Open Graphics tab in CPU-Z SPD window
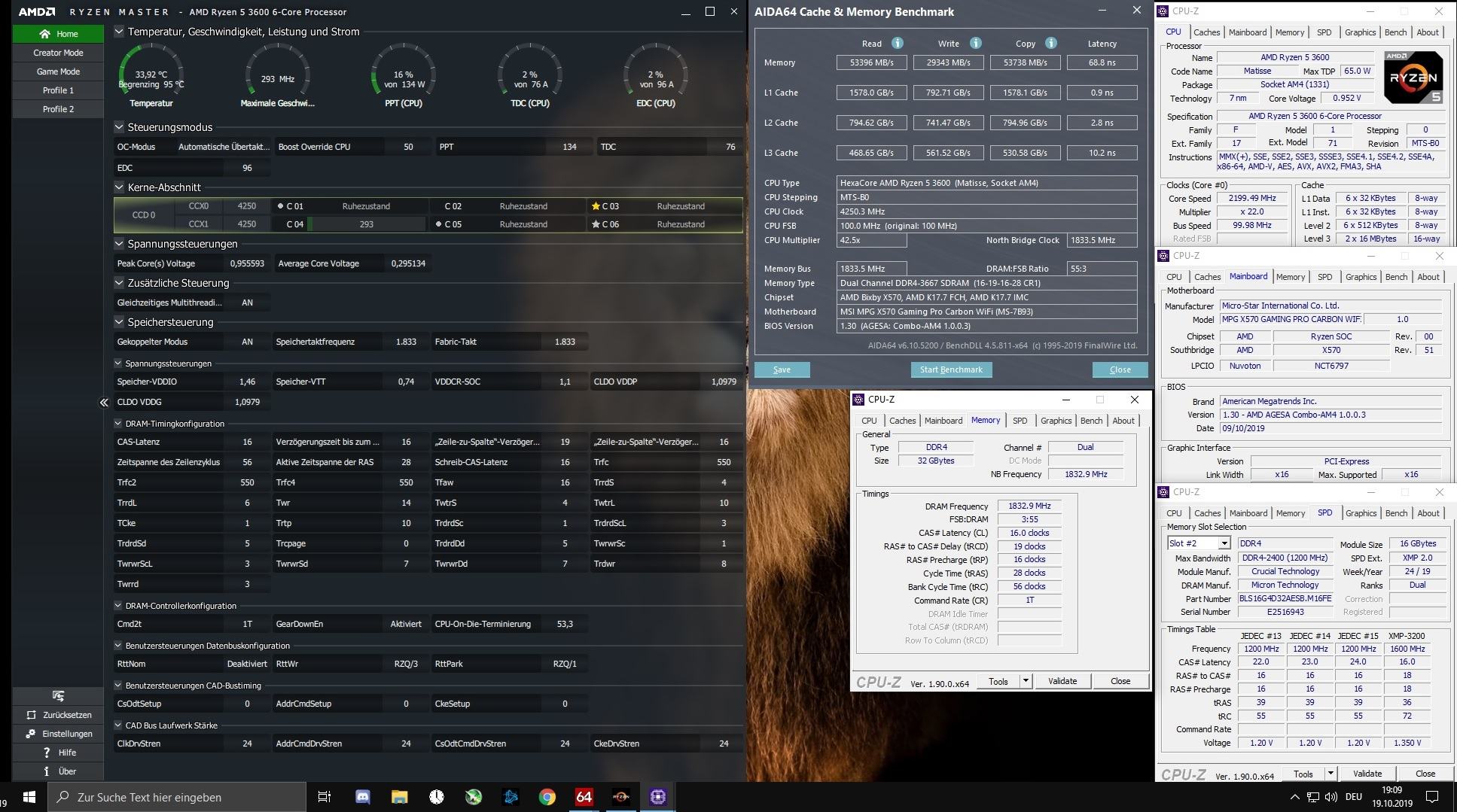 (x=1361, y=513)
